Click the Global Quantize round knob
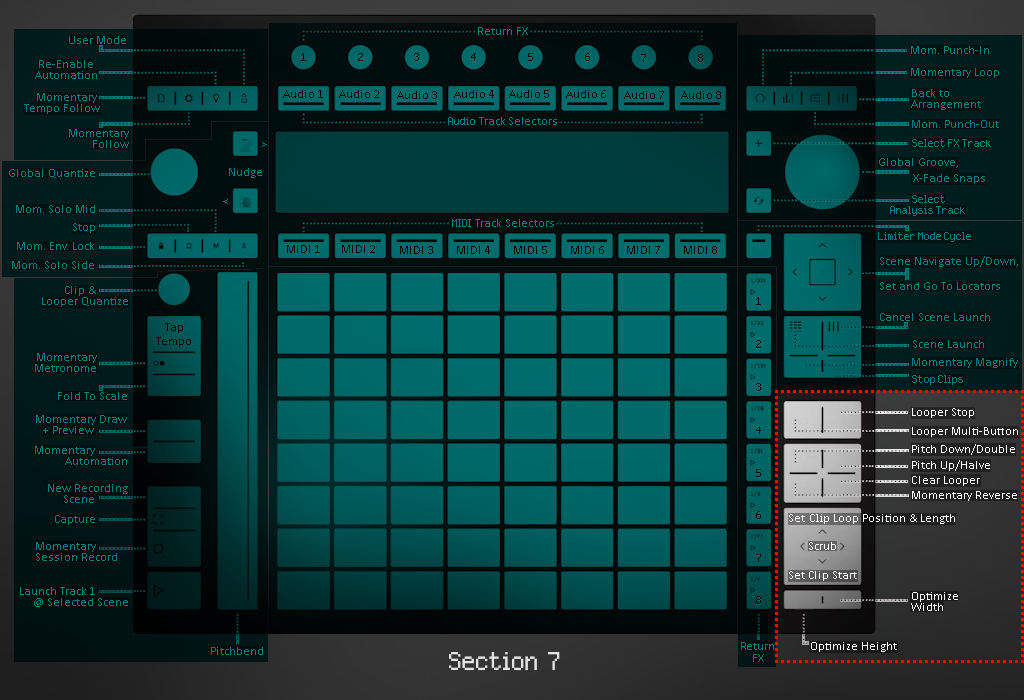This screenshot has height=700, width=1024. tap(174, 171)
